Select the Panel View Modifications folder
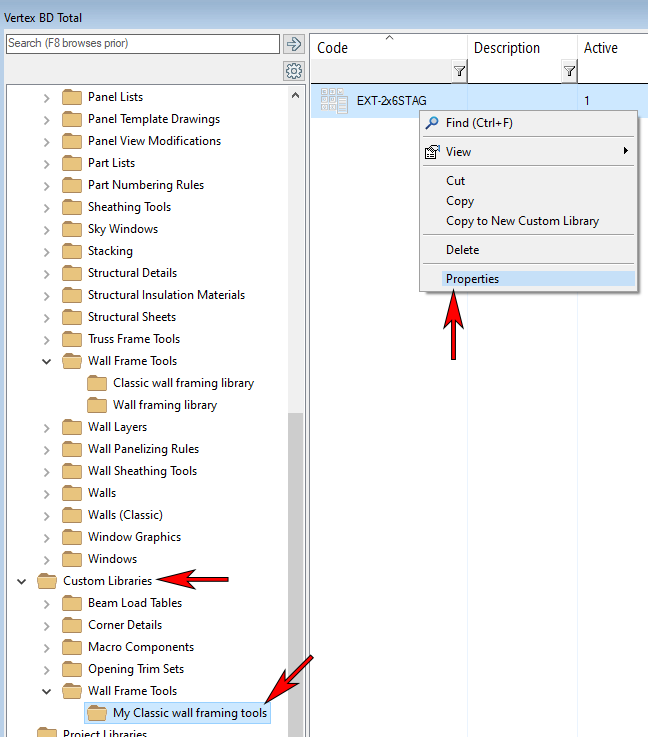 point(154,141)
